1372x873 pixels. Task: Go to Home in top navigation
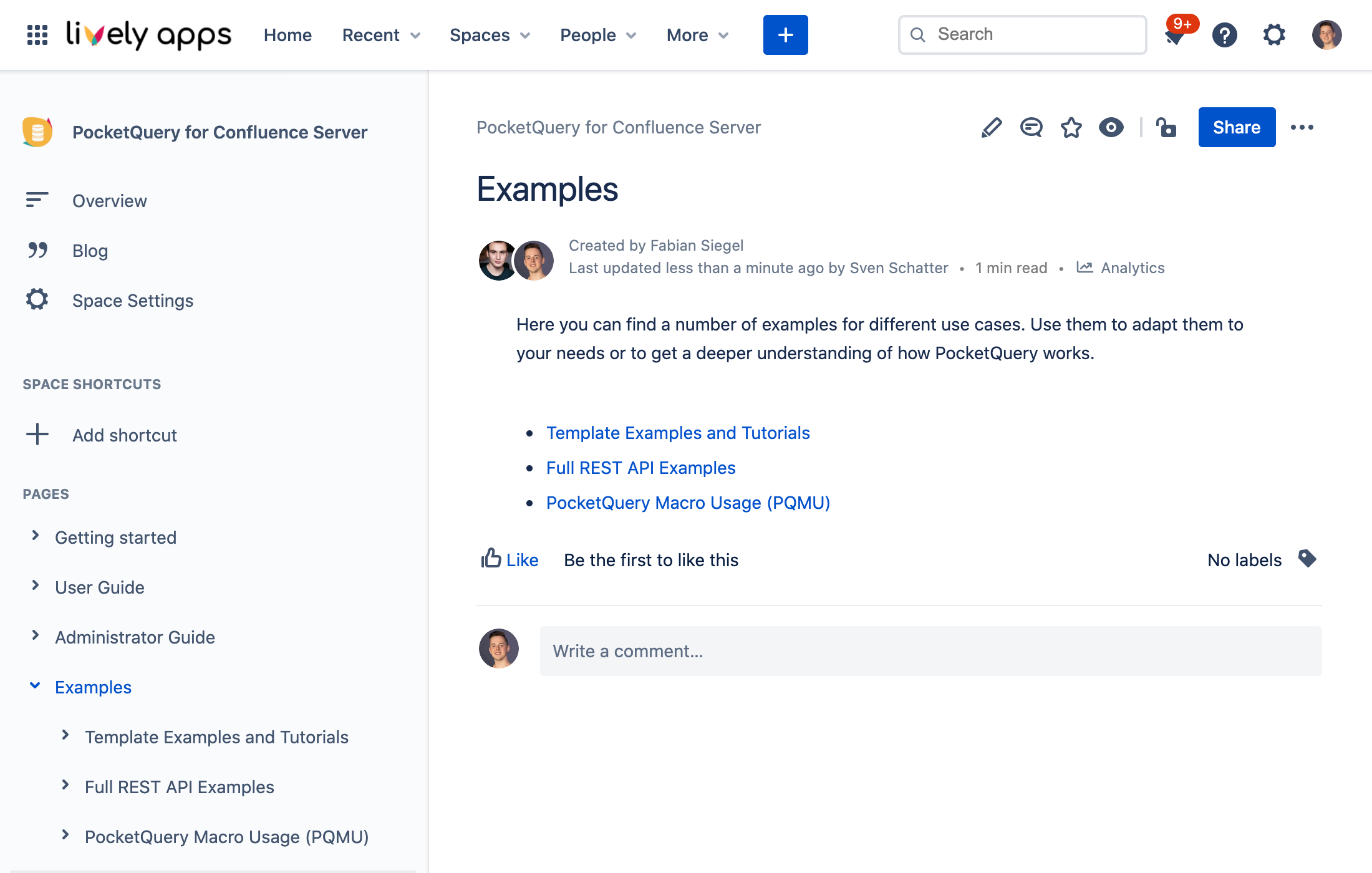[287, 35]
